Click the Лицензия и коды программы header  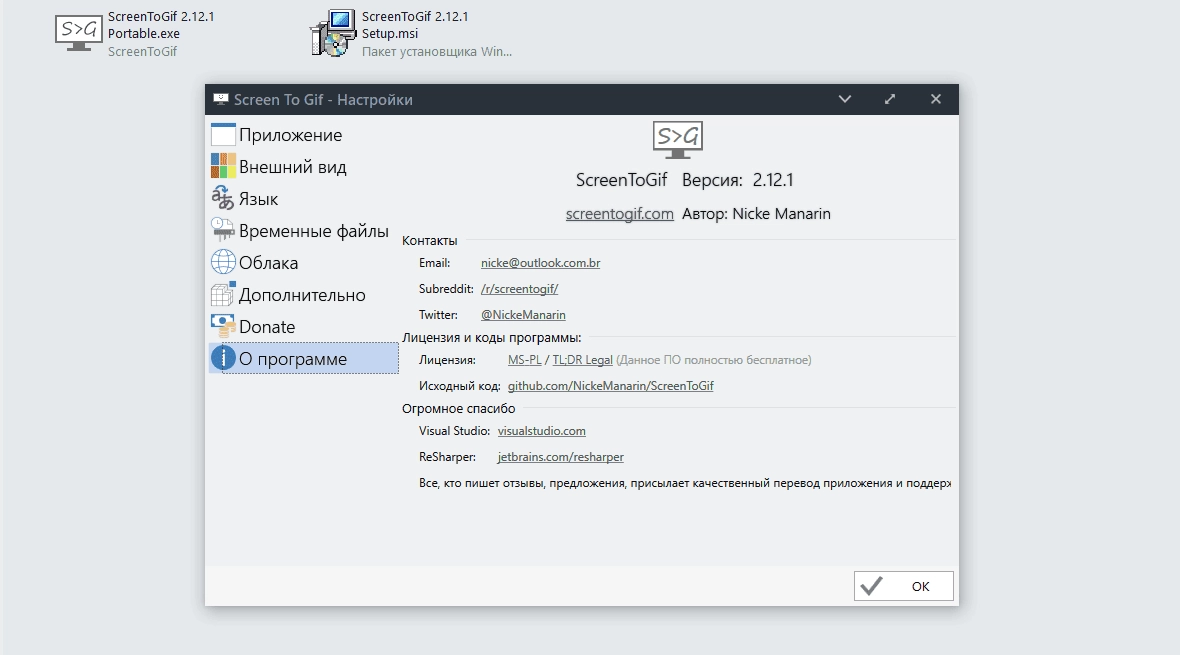click(x=491, y=338)
